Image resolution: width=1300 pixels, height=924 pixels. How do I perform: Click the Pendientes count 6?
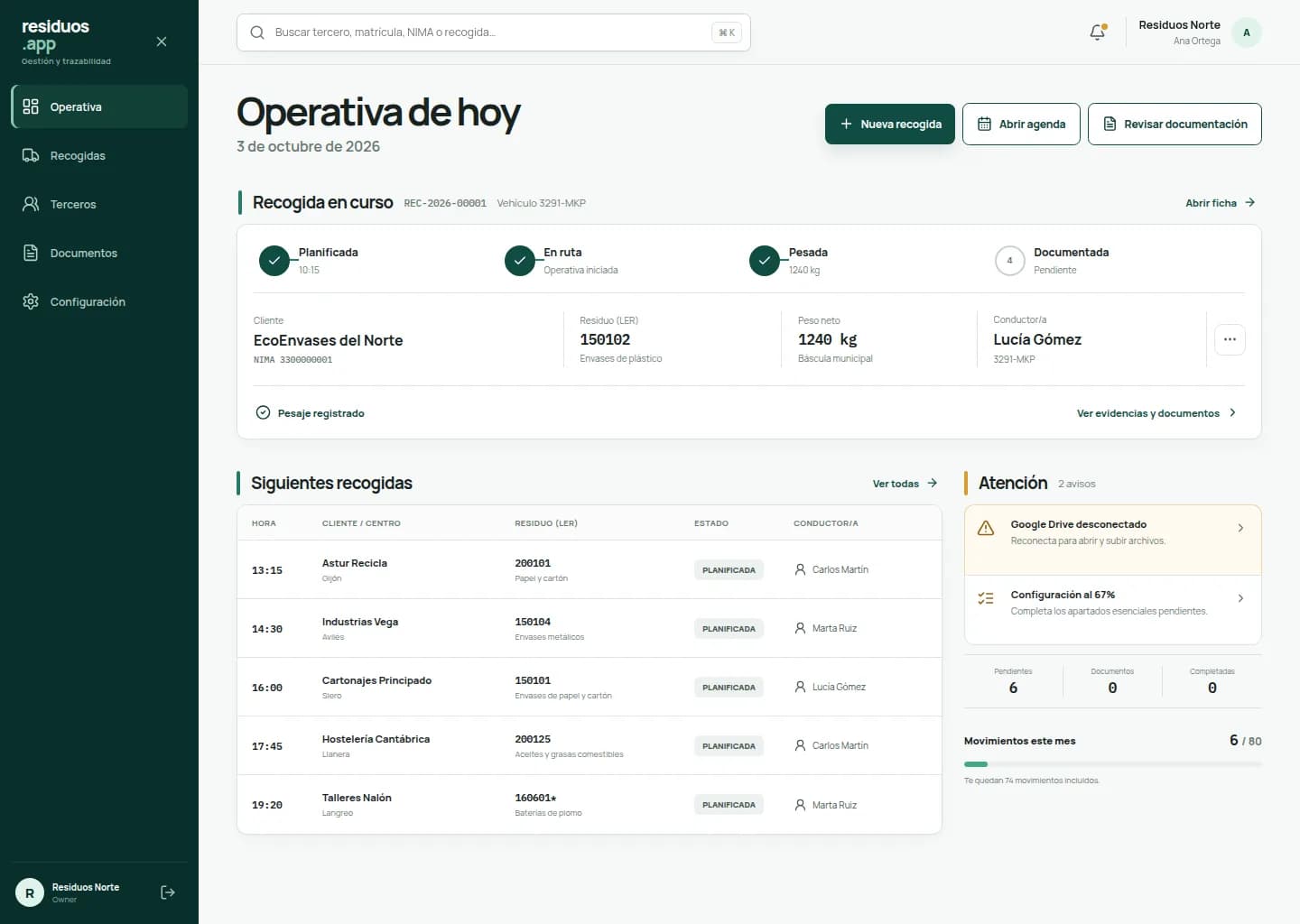pos(1013,688)
